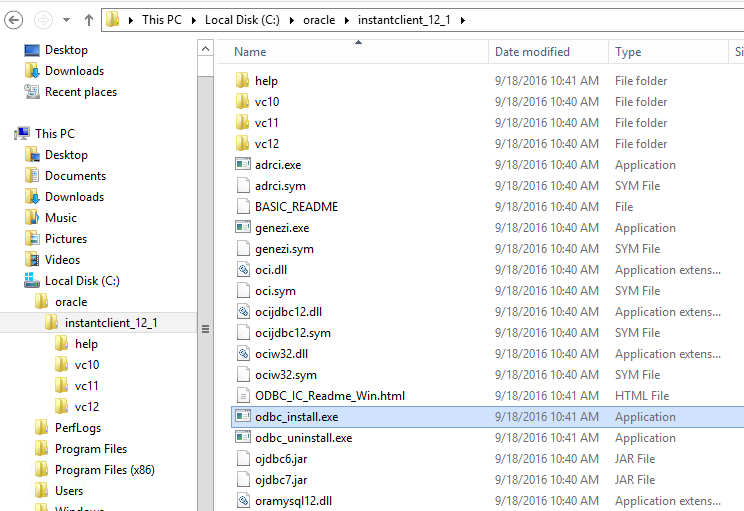
Task: Click odbc_uninstall.exe application icon
Action: coord(243,437)
